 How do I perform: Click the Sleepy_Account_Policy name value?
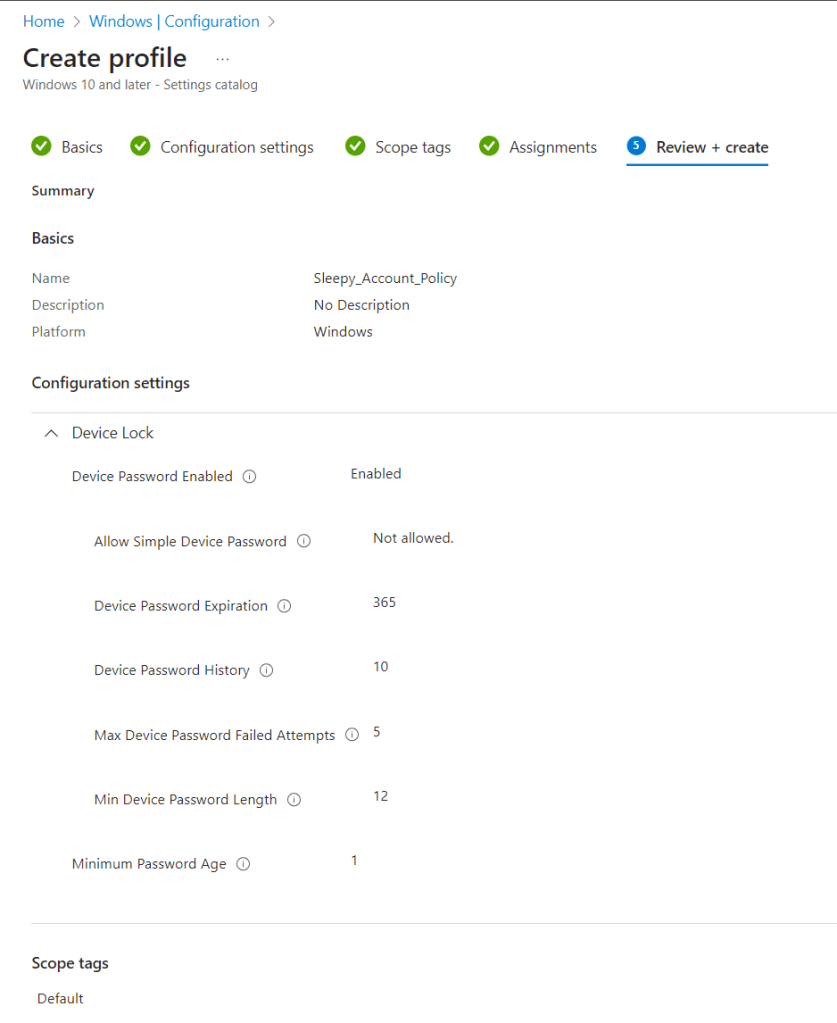(385, 278)
